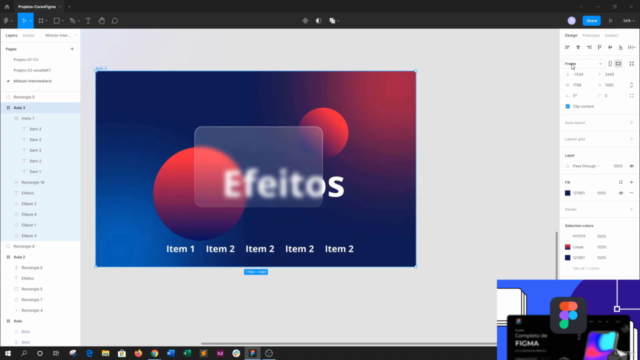Select the Projetos-CursoFigma file tab

(37, 7)
